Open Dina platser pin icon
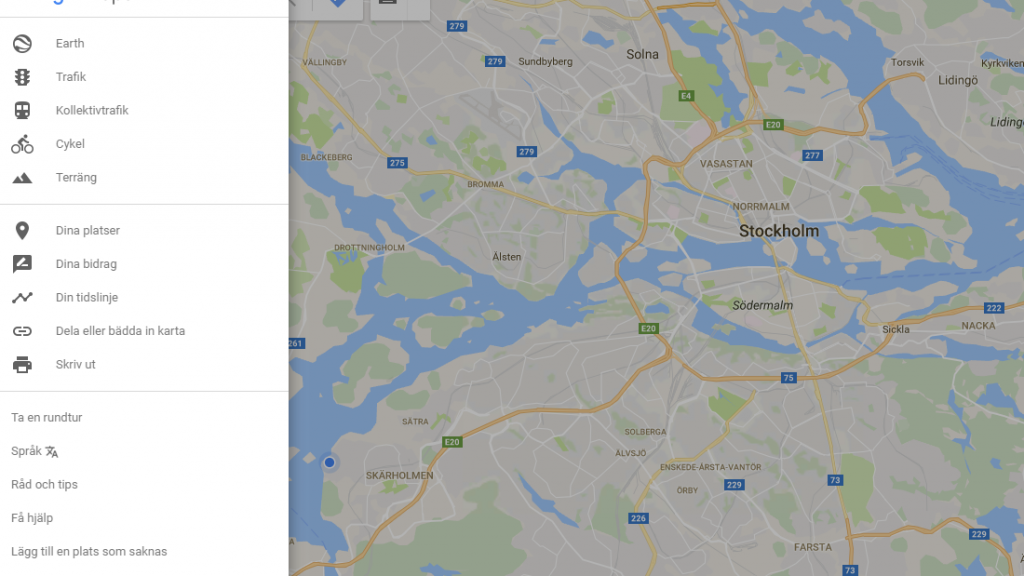The width and height of the screenshot is (1024, 576). point(22,231)
